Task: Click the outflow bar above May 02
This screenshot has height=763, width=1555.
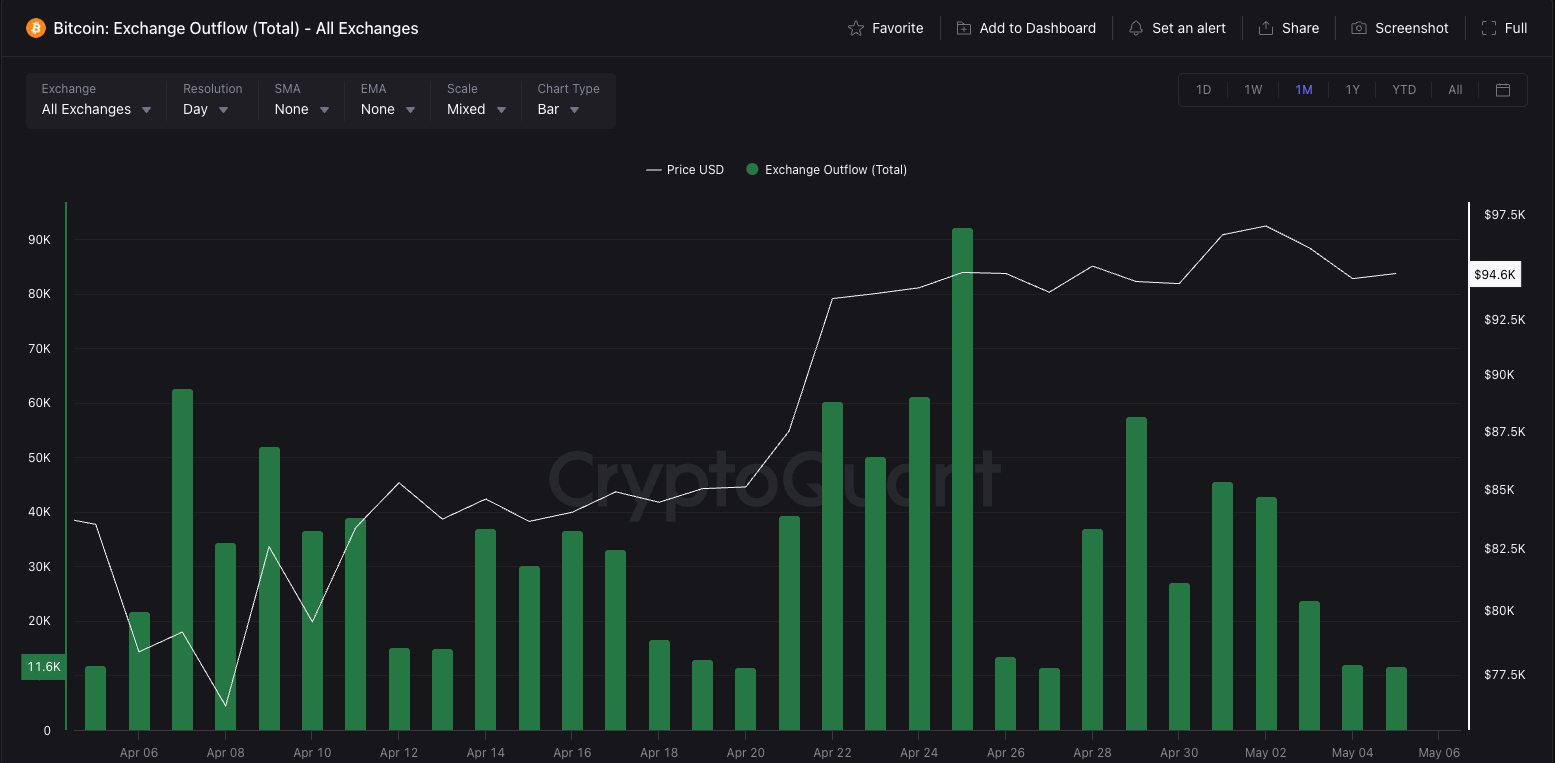Action: click(1266, 614)
